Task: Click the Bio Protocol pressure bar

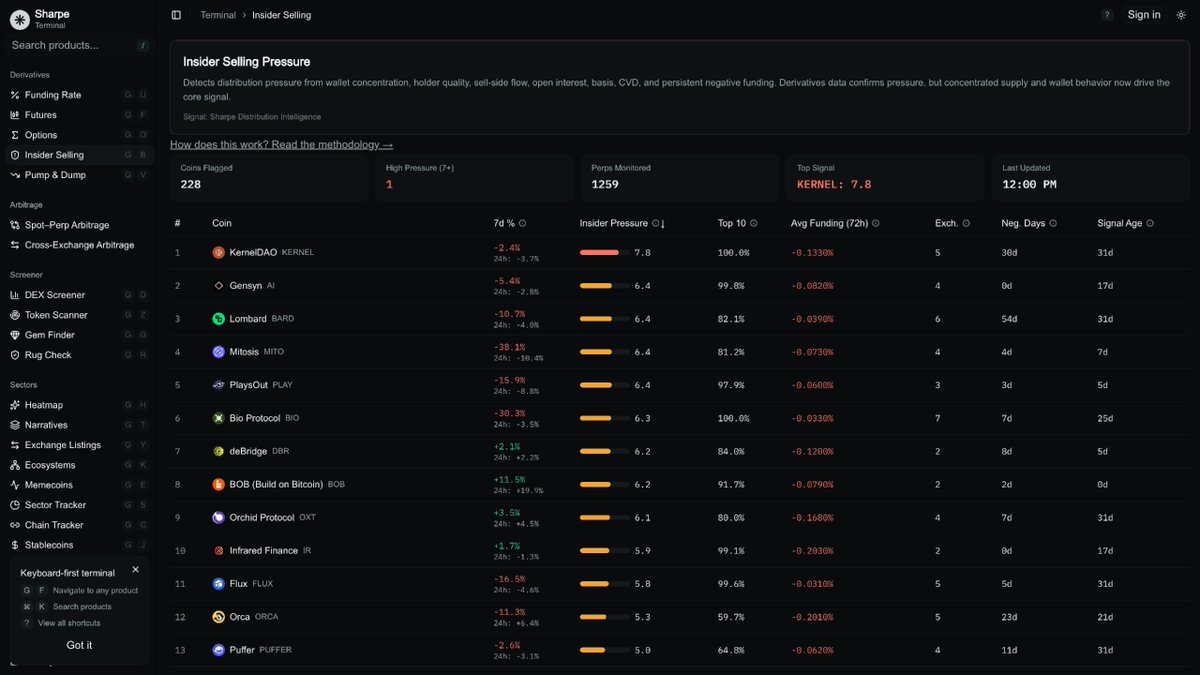Action: point(596,418)
